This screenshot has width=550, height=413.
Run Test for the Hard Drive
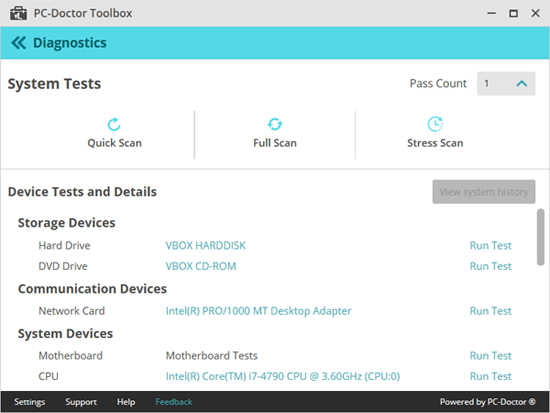click(x=490, y=246)
